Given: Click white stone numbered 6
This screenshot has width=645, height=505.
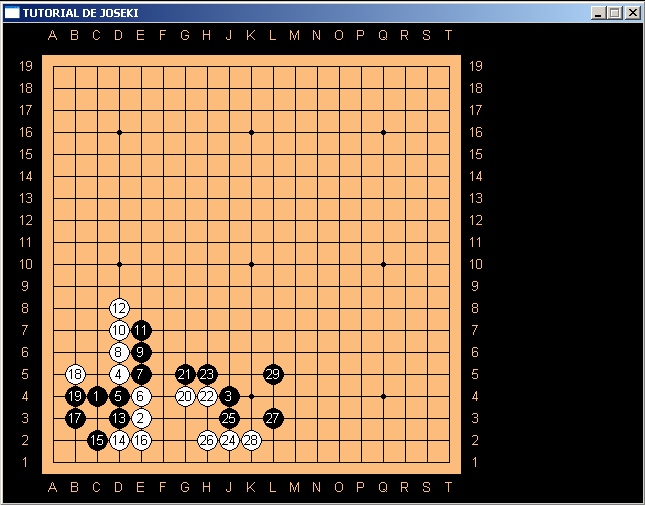Looking at the screenshot, I should [141, 396].
